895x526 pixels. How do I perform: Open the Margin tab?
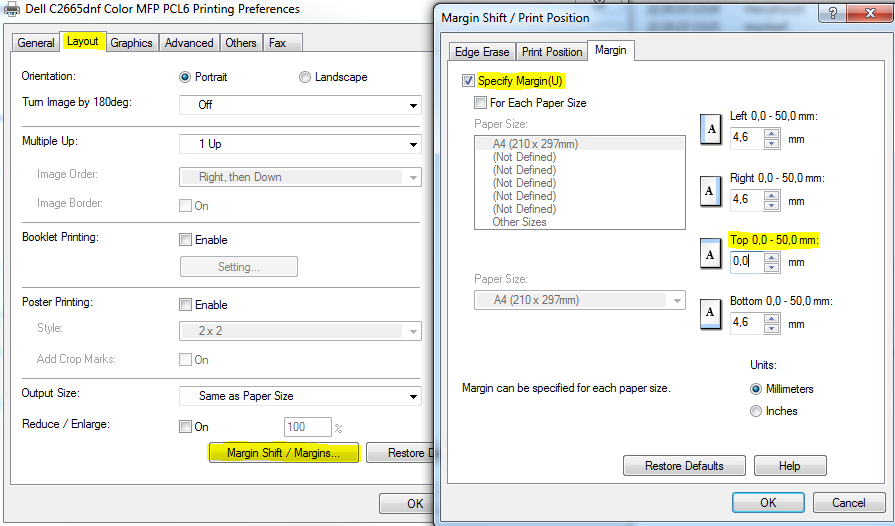point(611,50)
